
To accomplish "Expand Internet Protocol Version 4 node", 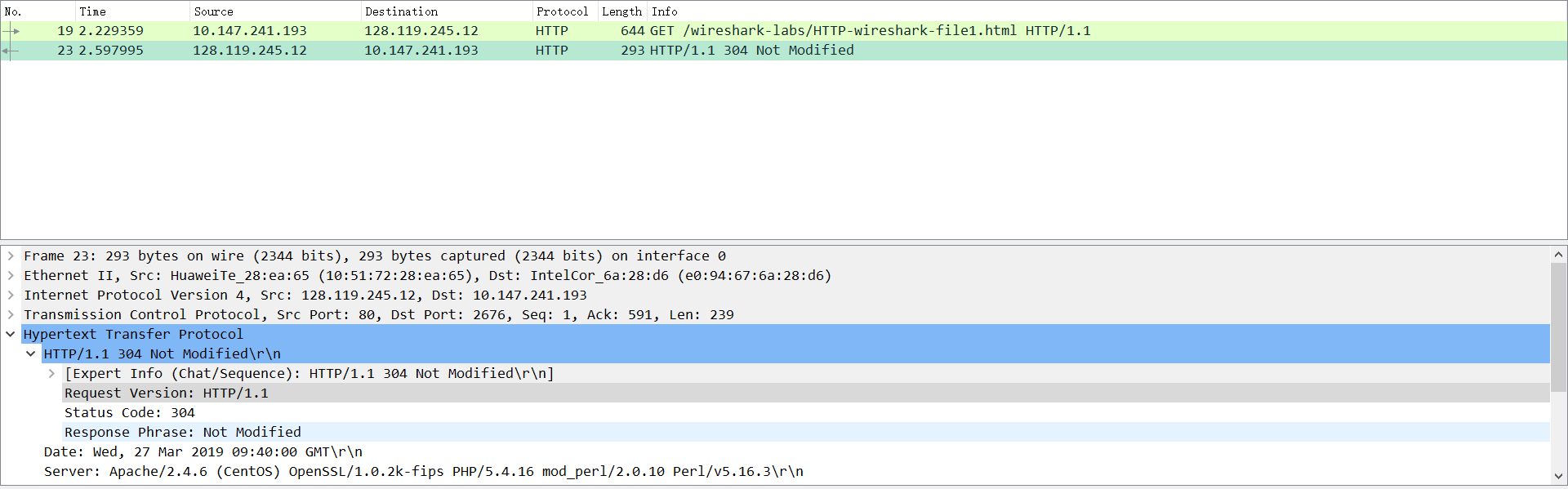I will tap(11, 295).
